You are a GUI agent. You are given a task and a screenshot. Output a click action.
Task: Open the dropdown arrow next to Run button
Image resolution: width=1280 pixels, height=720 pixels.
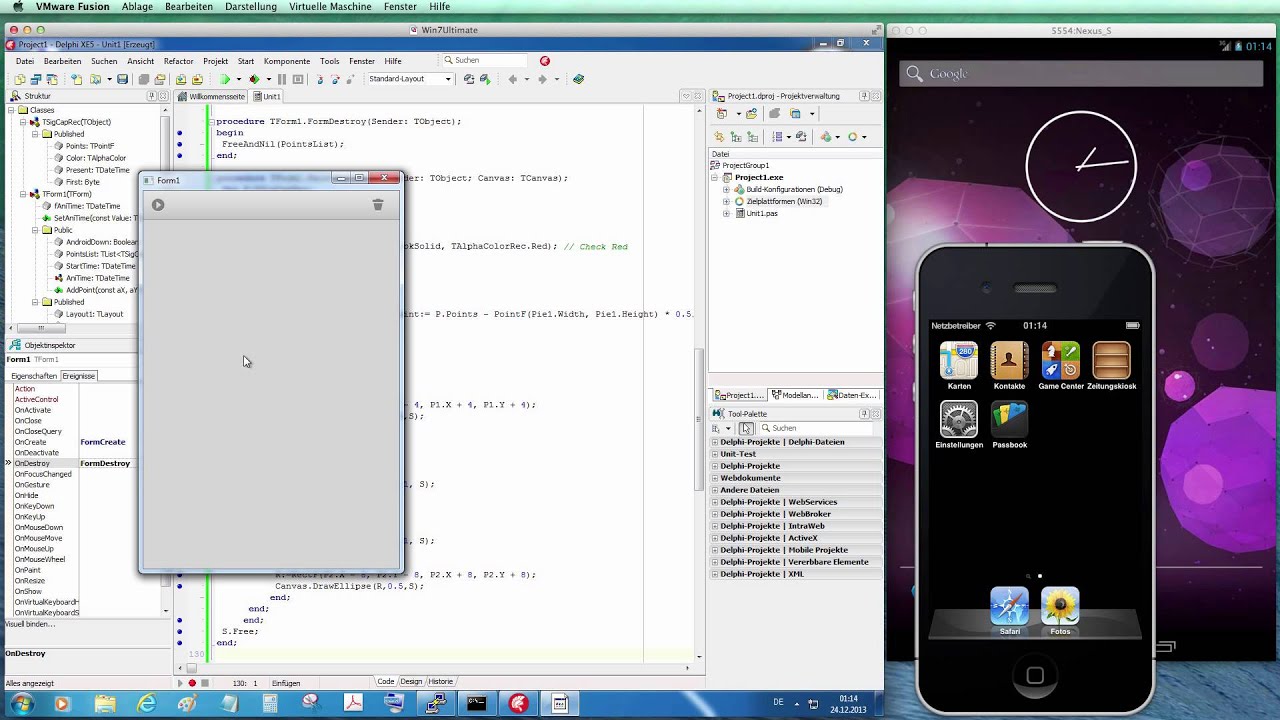pyautogui.click(x=238, y=79)
